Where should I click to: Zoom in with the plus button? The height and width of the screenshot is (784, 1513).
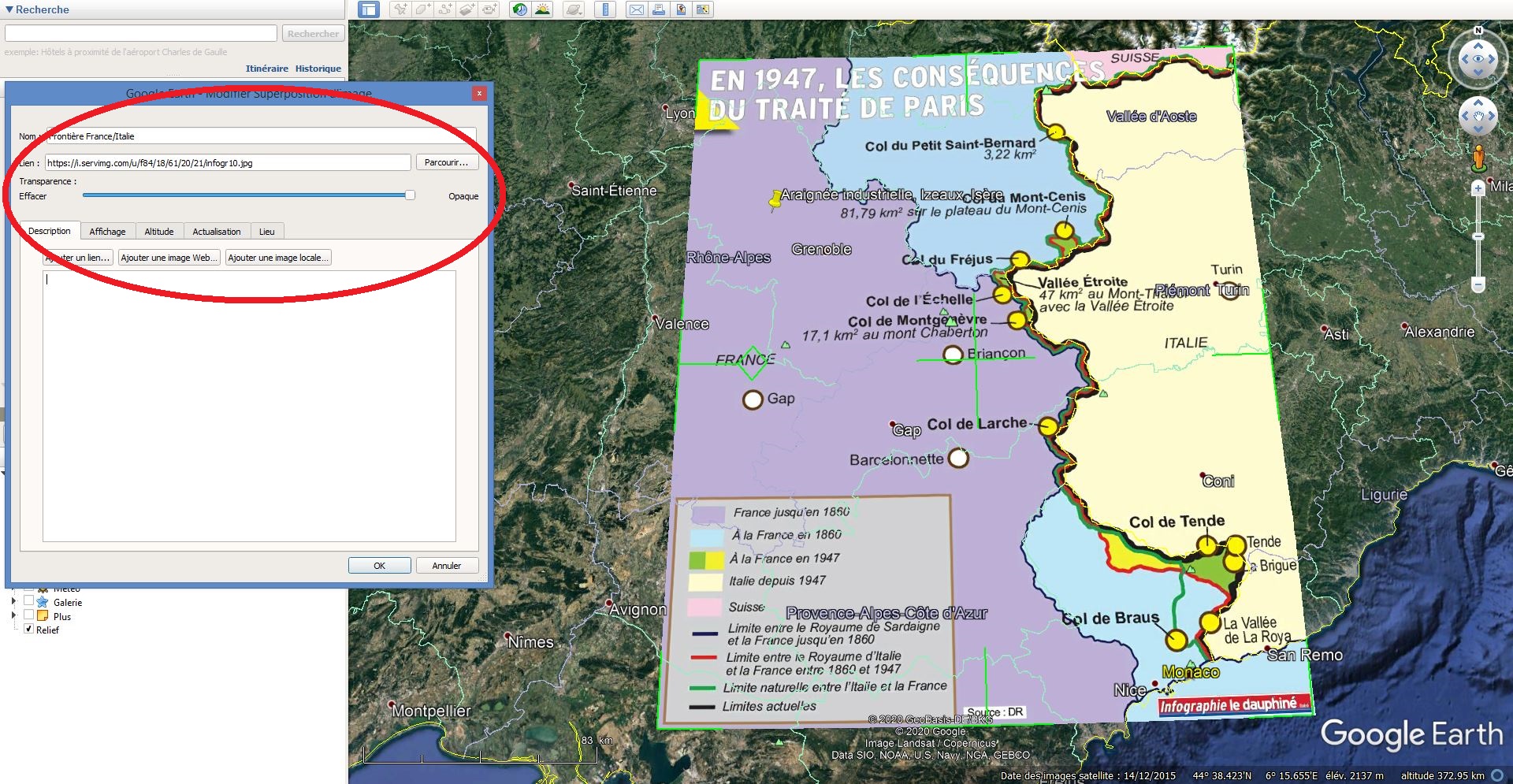1478,188
